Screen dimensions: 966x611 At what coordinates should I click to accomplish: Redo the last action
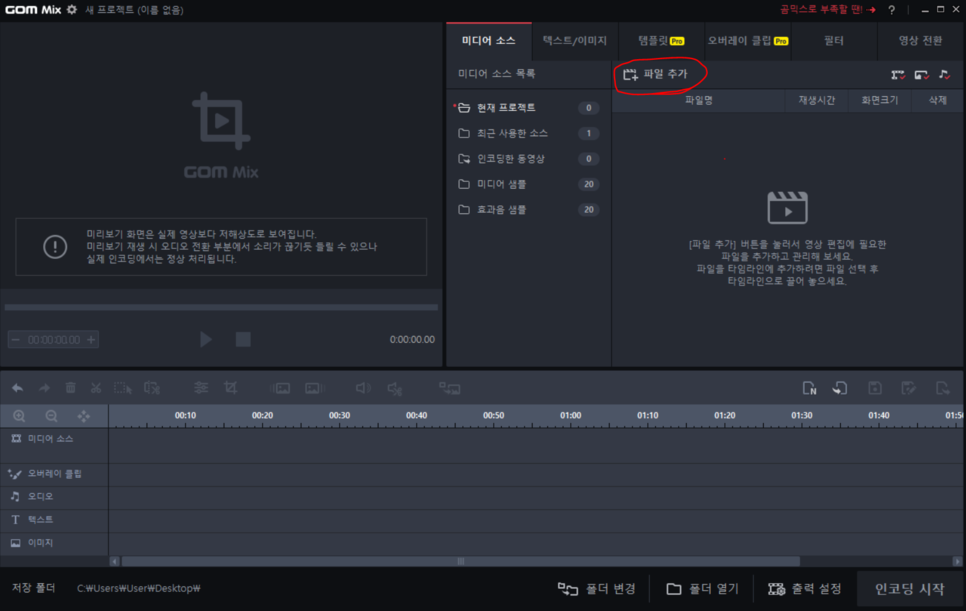pyautogui.click(x=44, y=388)
